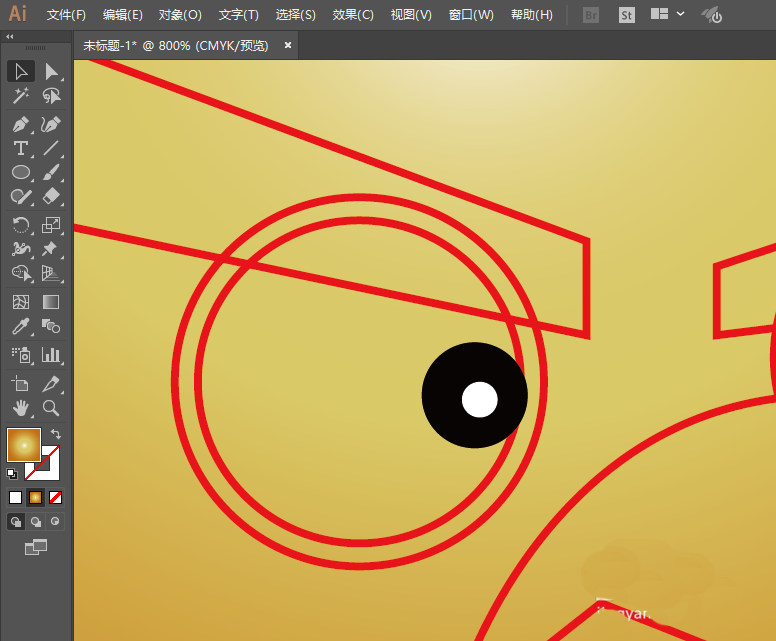776x641 pixels.
Task: Enable Draw Behind mode
Action: [36, 522]
